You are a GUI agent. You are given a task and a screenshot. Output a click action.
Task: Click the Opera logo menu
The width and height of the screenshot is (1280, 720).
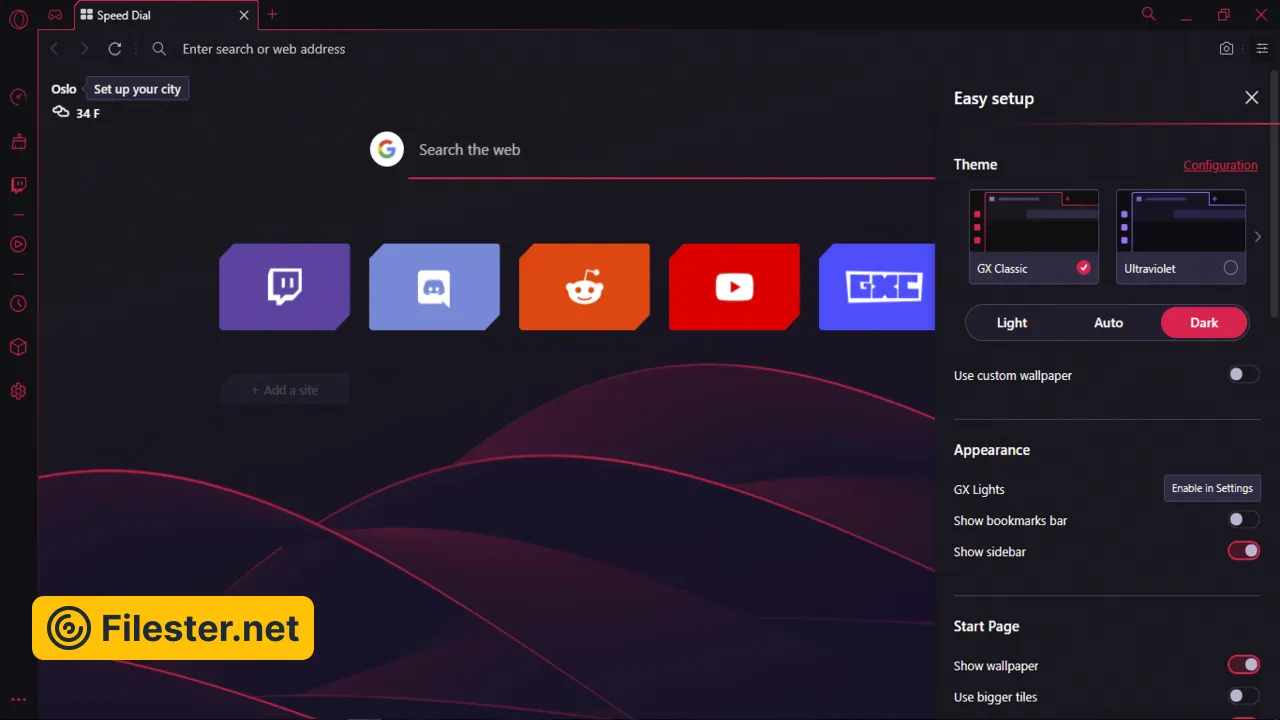click(x=18, y=19)
